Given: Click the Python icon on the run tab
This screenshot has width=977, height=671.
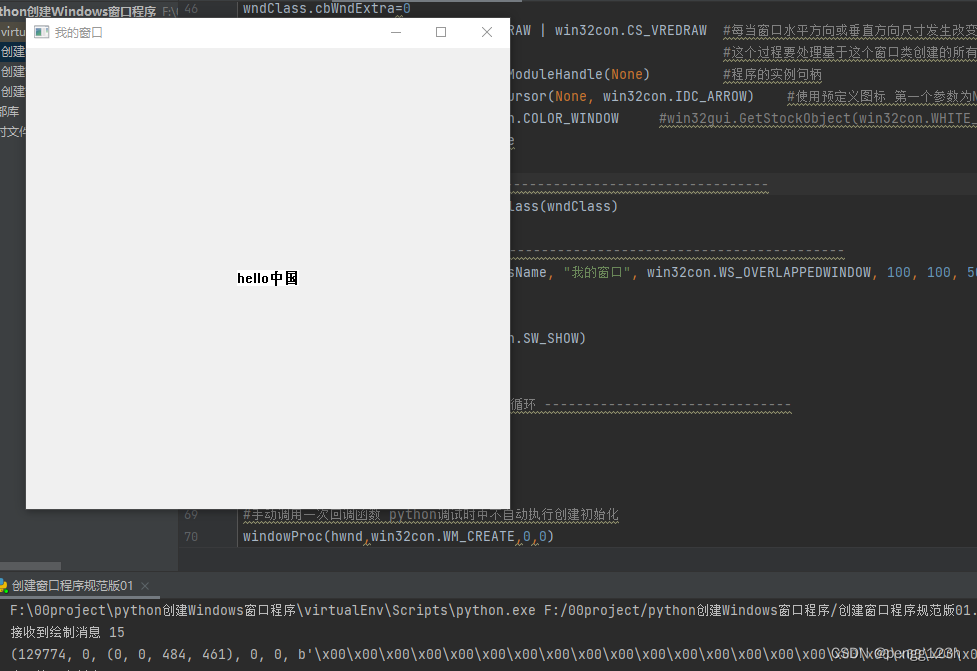Looking at the screenshot, I should coord(7,587).
